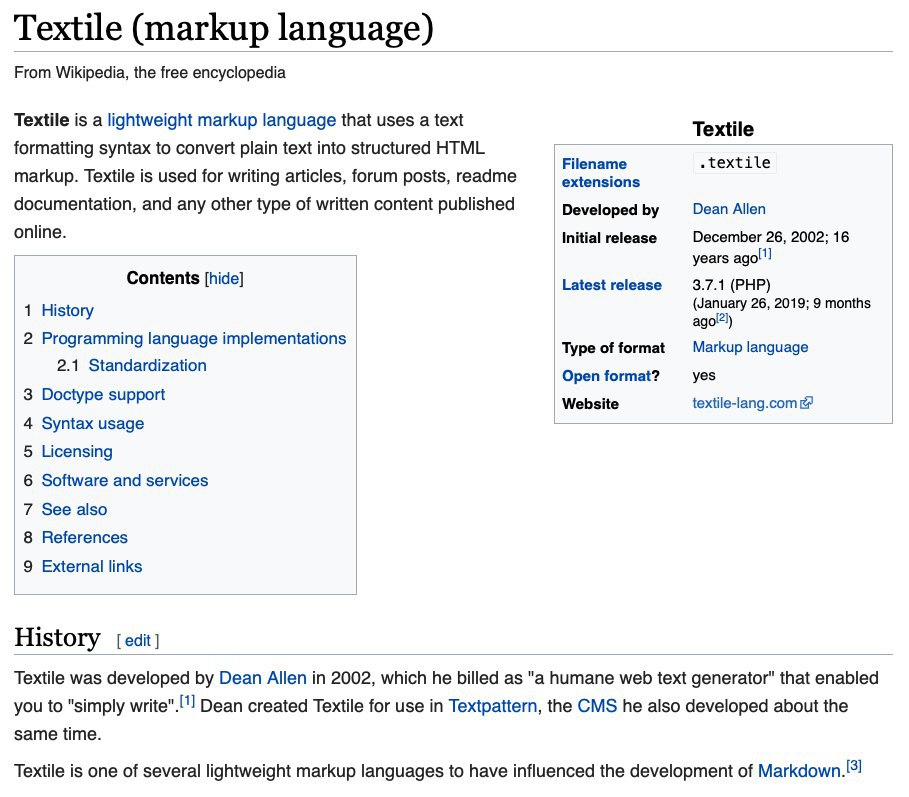The image size is (909, 797).
Task: Jump to Software and services section
Action: tap(125, 481)
